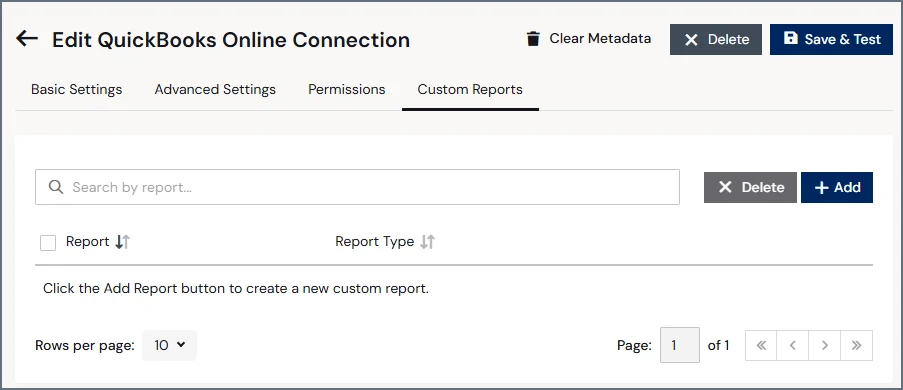
Task: Click the magnifier icon in search box
Action: pos(55,187)
